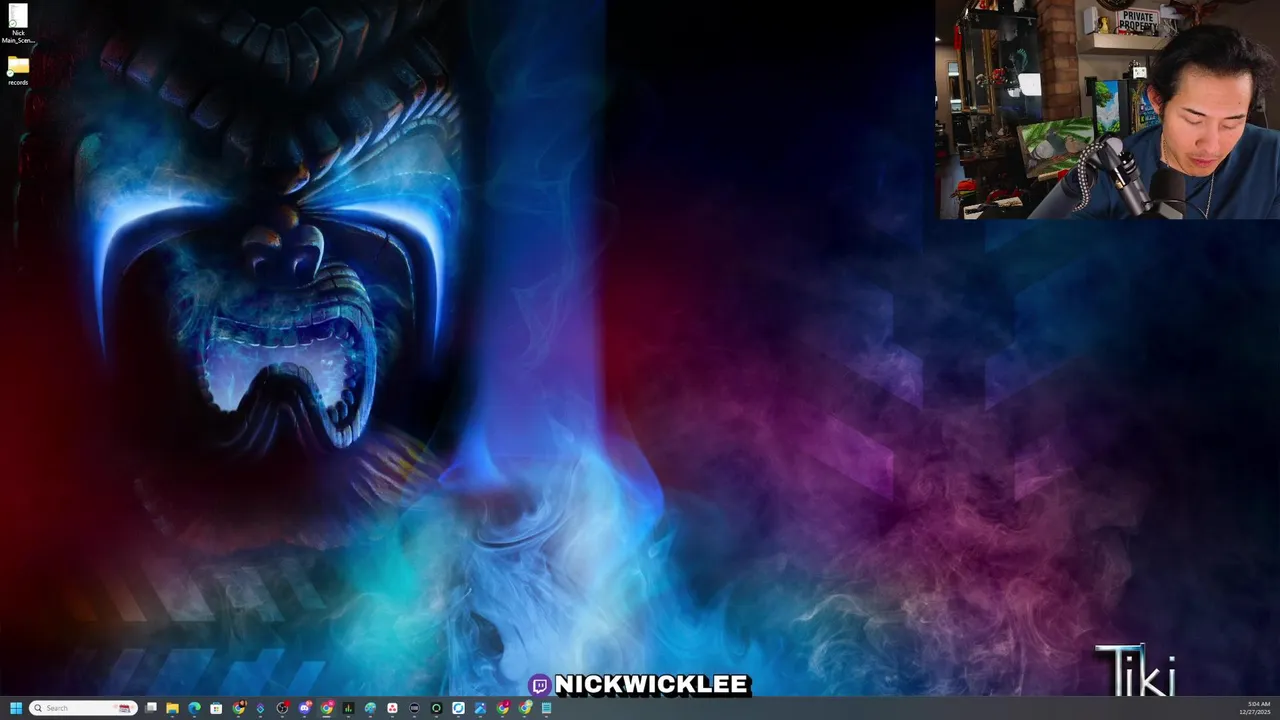Open the purple diamond app in taskbar
Image resolution: width=1280 pixels, height=720 pixels.
260,708
